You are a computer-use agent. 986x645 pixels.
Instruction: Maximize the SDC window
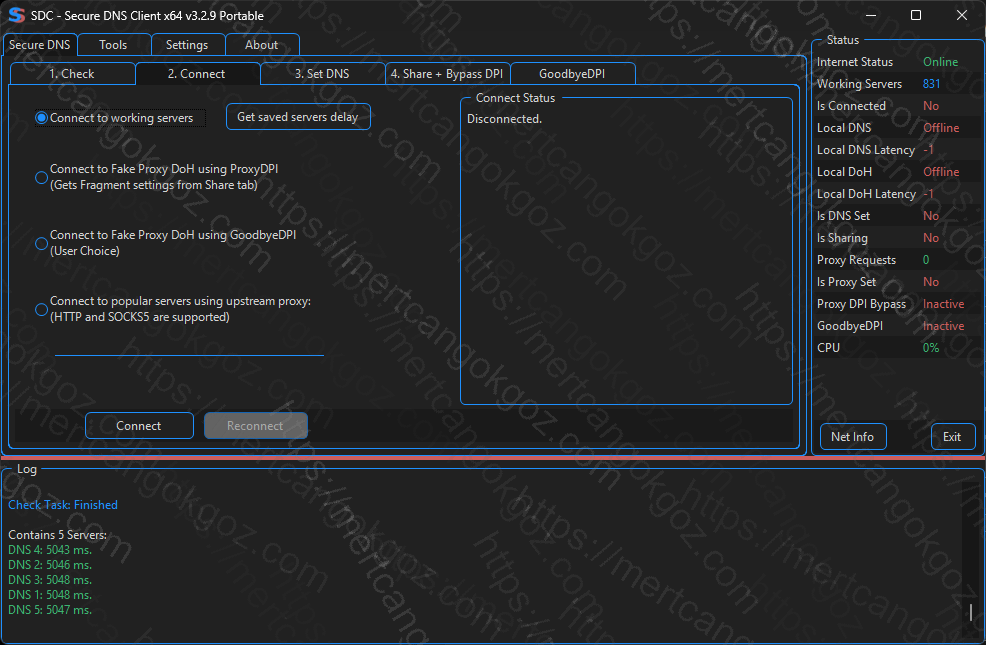pos(916,15)
